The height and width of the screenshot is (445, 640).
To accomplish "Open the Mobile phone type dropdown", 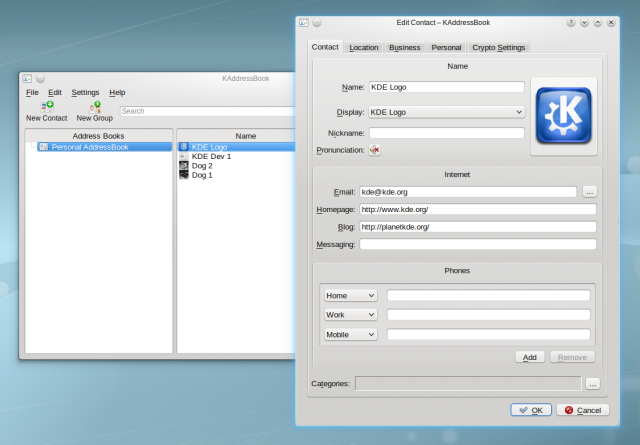I will [350, 335].
